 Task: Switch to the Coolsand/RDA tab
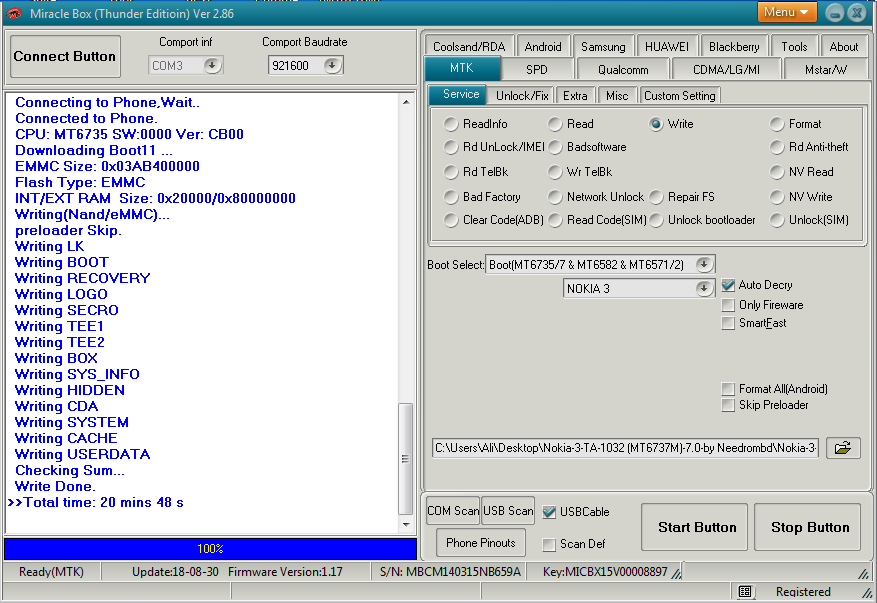click(469, 46)
